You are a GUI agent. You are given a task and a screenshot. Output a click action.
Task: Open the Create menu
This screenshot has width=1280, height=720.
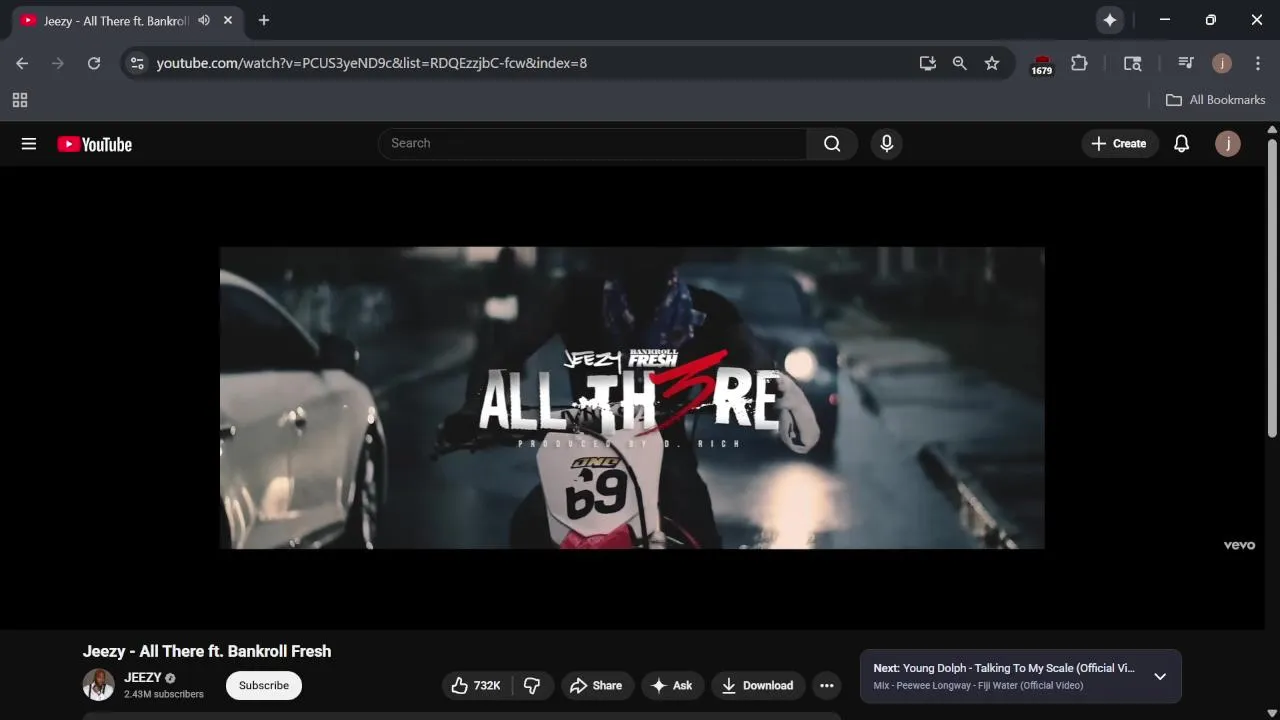(x=1119, y=144)
